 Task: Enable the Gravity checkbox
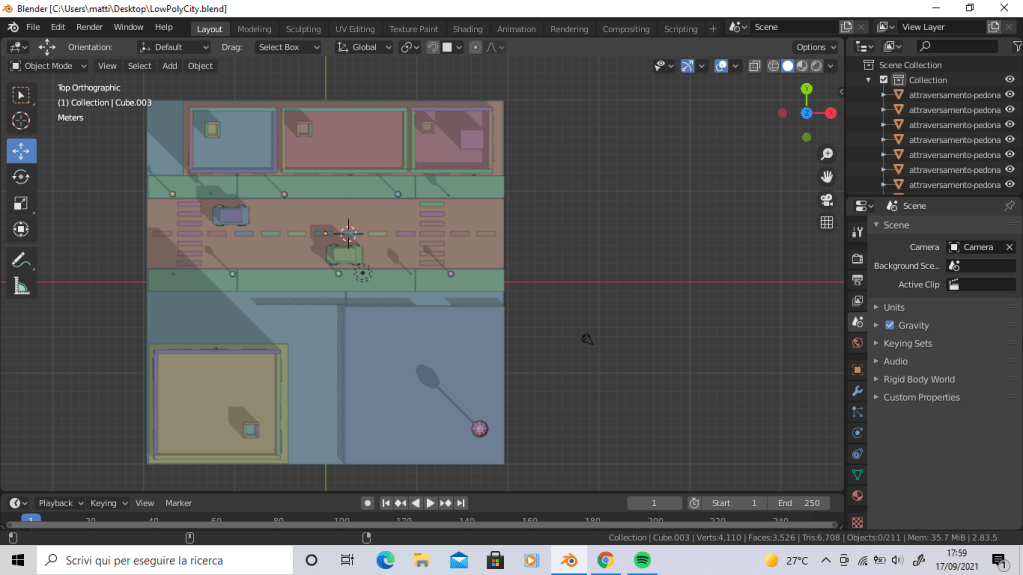890,325
